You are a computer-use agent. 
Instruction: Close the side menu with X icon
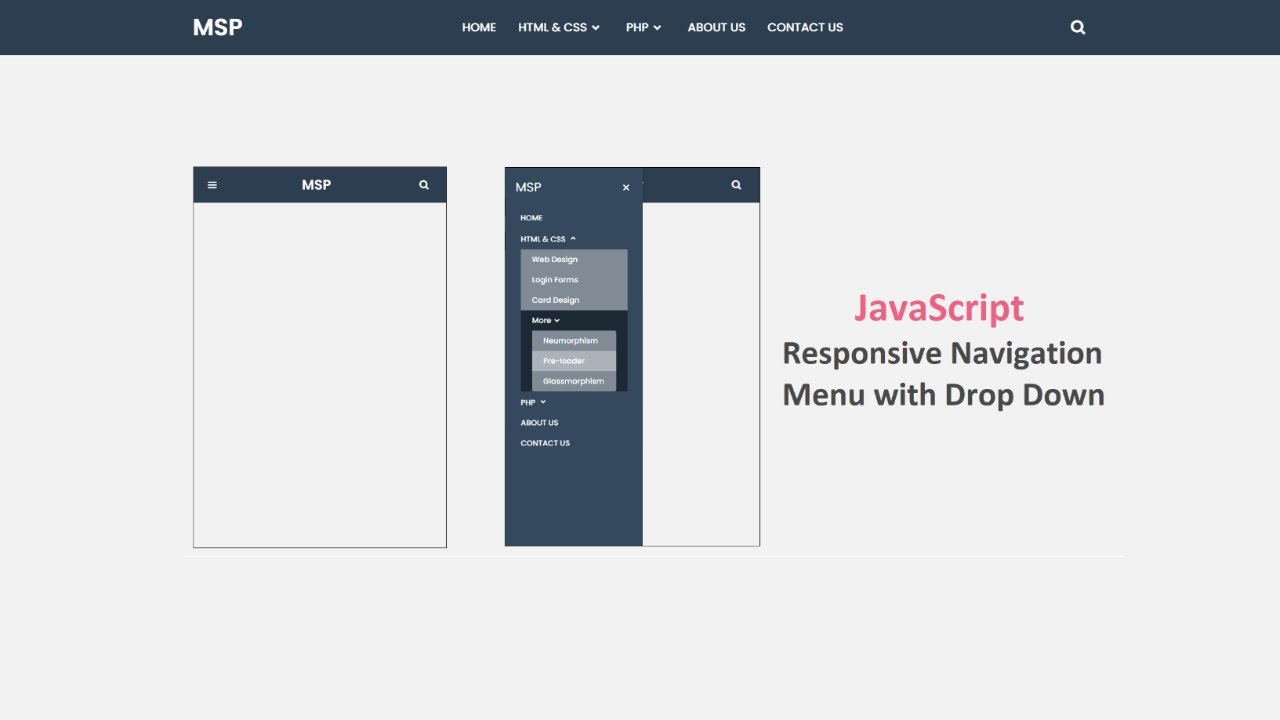tap(626, 187)
